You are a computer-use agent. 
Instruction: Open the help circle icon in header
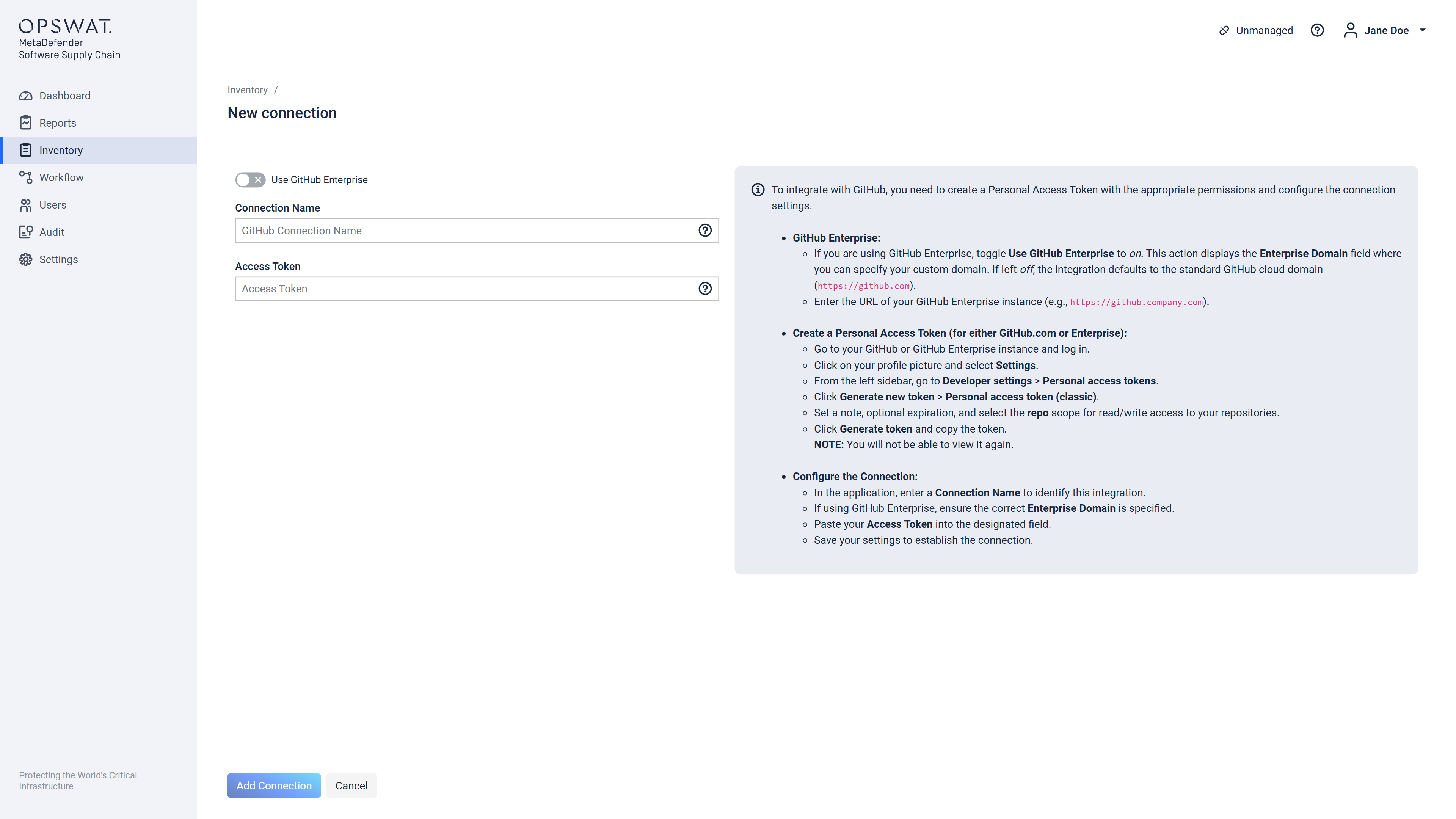tap(1317, 30)
